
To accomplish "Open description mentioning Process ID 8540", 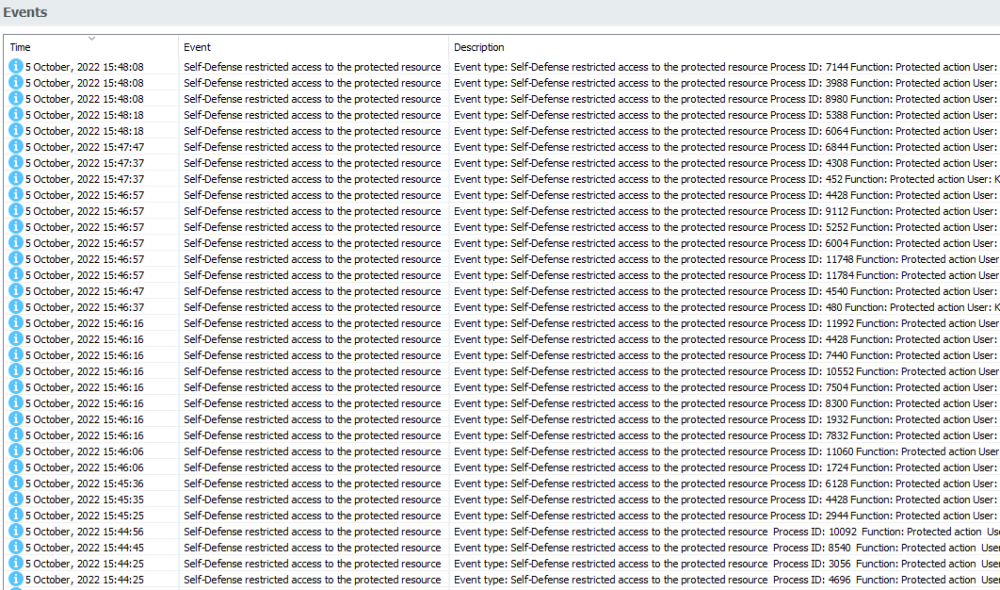I will (726, 547).
